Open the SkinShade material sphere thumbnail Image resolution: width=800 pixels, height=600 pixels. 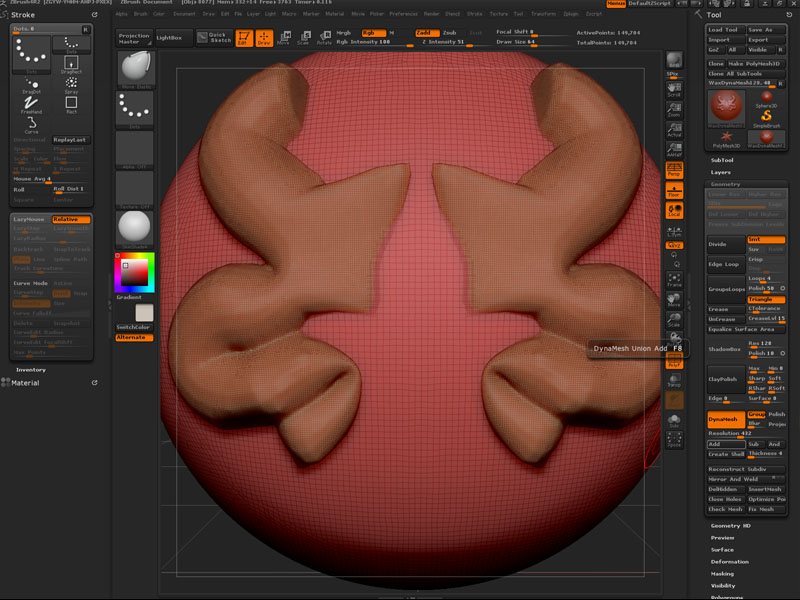coord(135,229)
